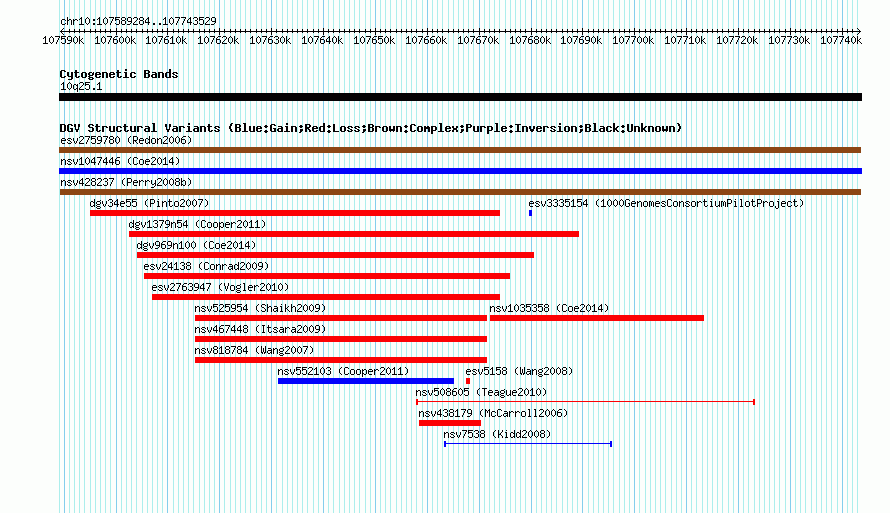Open the esv24138 (Conrad2009) red bar
This screenshot has height=513, width=890.
click(x=326, y=276)
